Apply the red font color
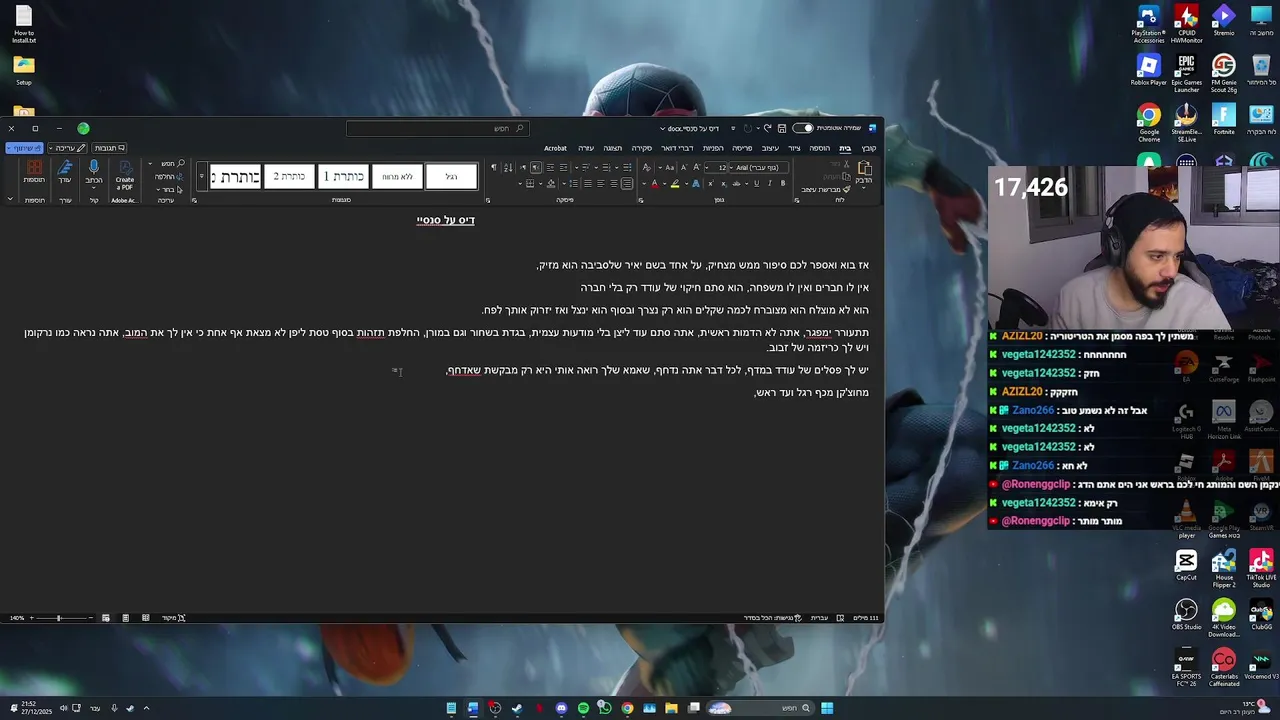This screenshot has width=1280, height=720. click(655, 184)
